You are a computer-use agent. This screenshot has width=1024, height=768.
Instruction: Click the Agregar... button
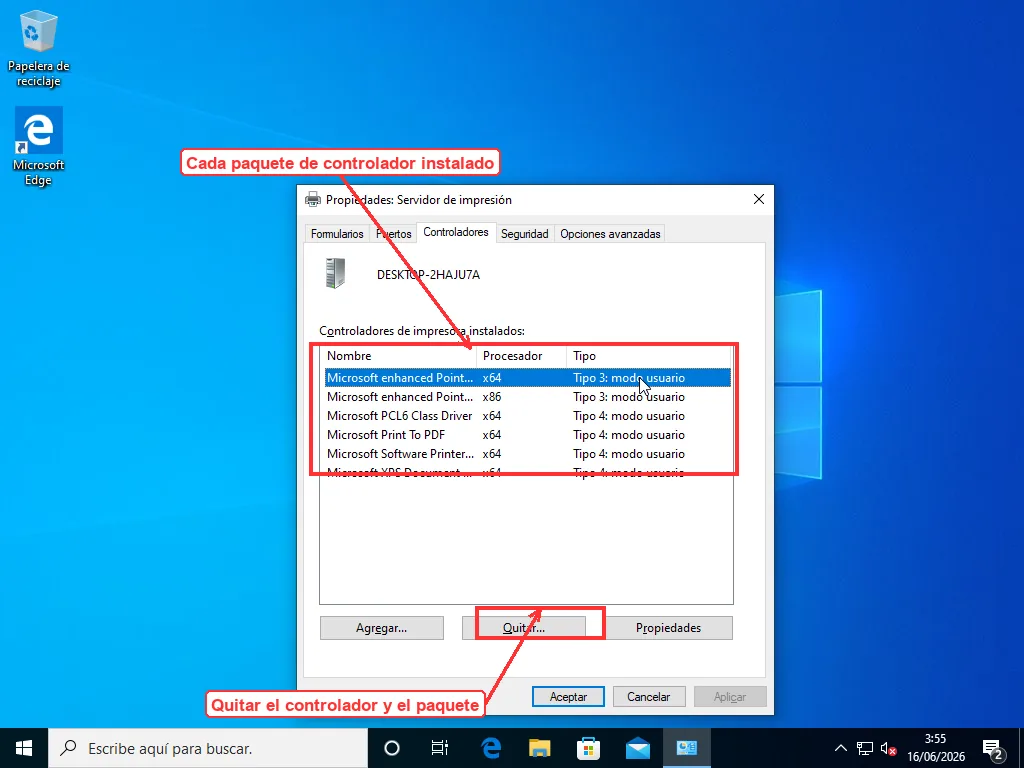coord(381,628)
